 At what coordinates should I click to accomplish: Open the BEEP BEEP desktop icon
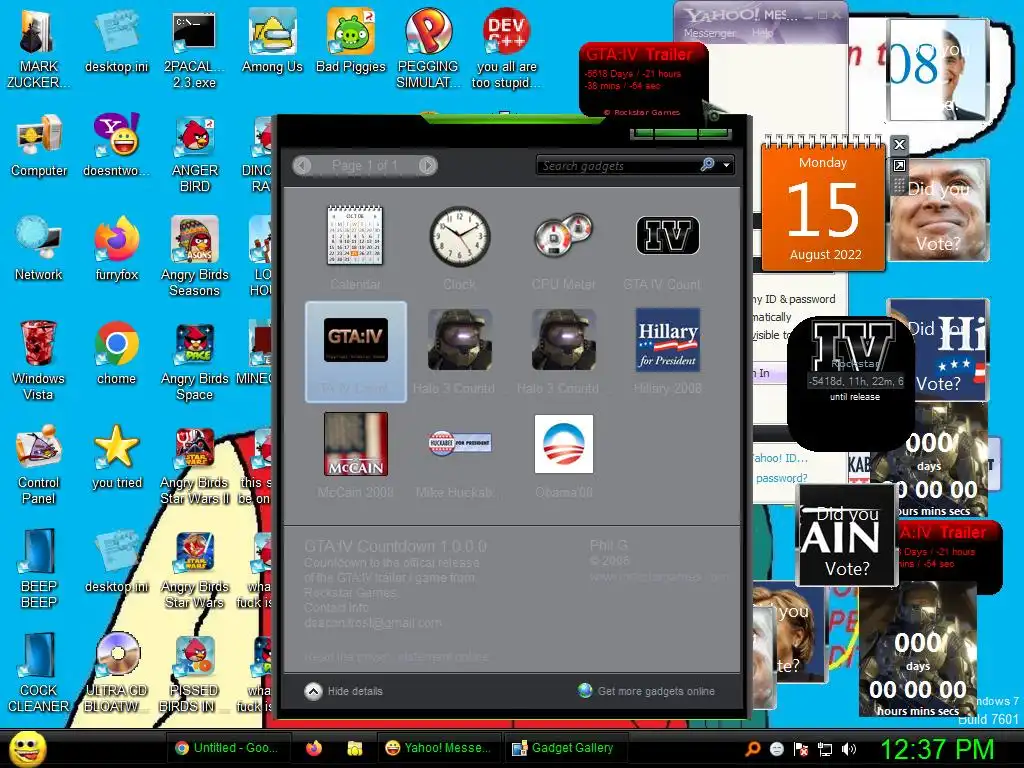39,568
